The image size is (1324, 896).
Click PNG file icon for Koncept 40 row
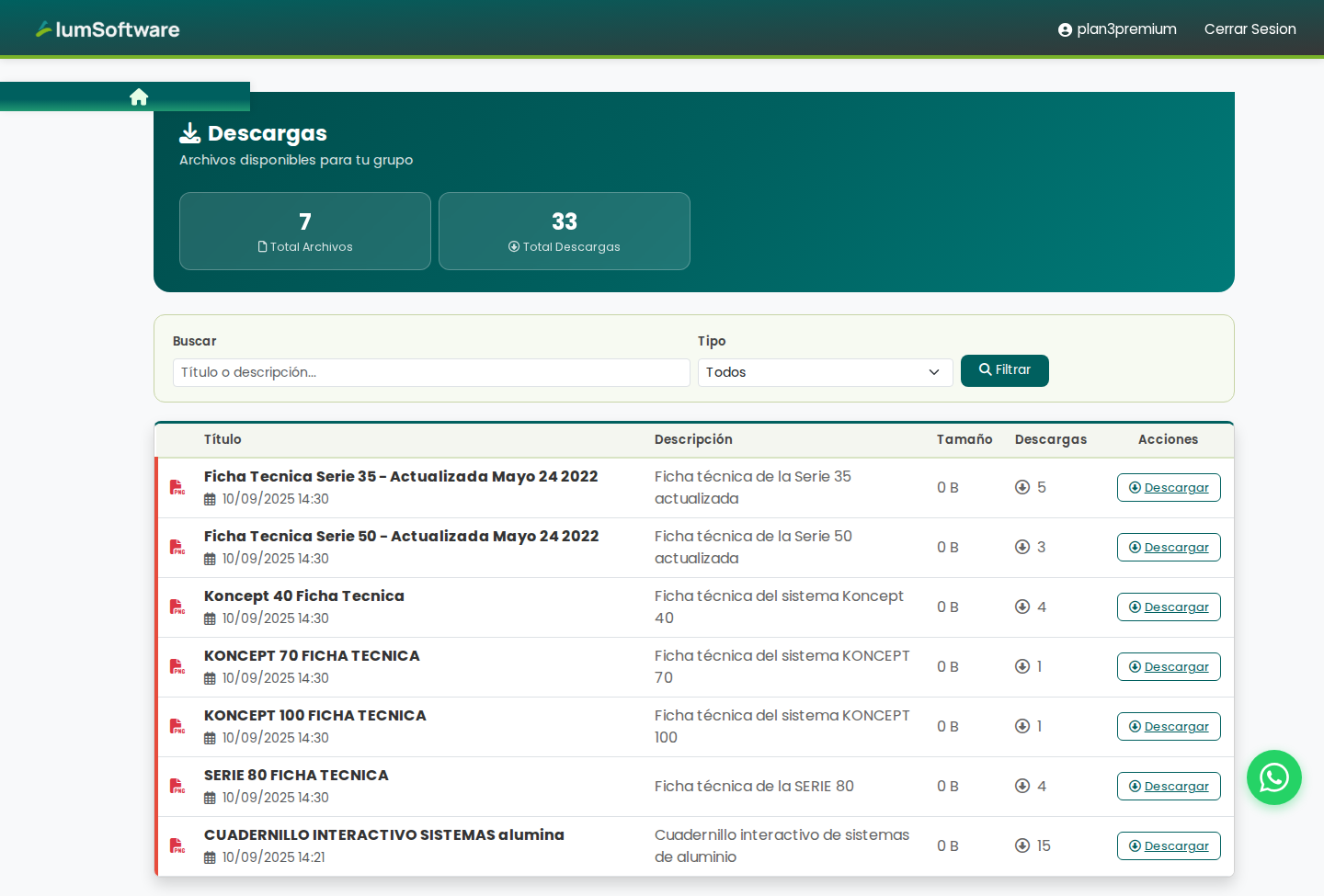point(177,607)
